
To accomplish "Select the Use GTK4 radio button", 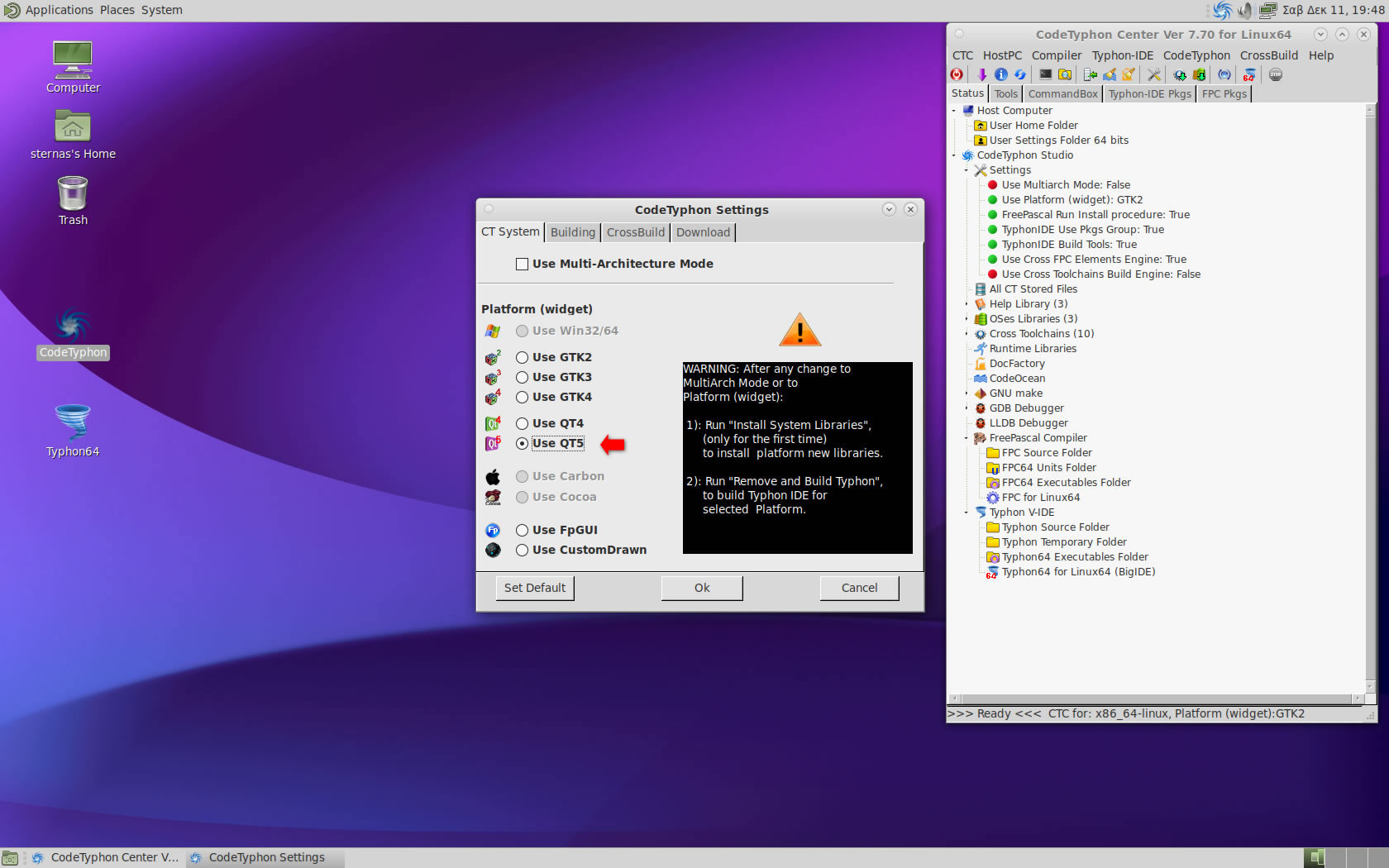I will pyautogui.click(x=522, y=397).
